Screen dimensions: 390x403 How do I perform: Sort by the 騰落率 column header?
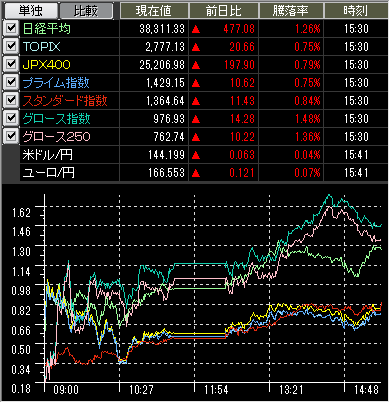click(291, 11)
